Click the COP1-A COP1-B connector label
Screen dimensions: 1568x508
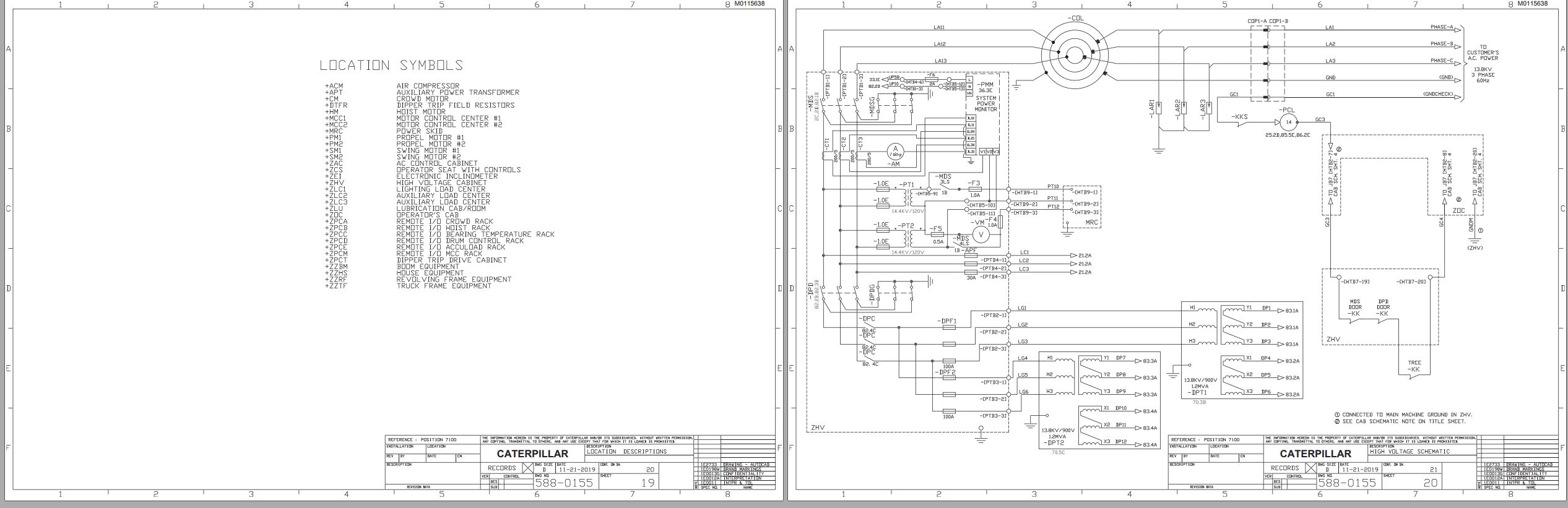[x=1267, y=21]
